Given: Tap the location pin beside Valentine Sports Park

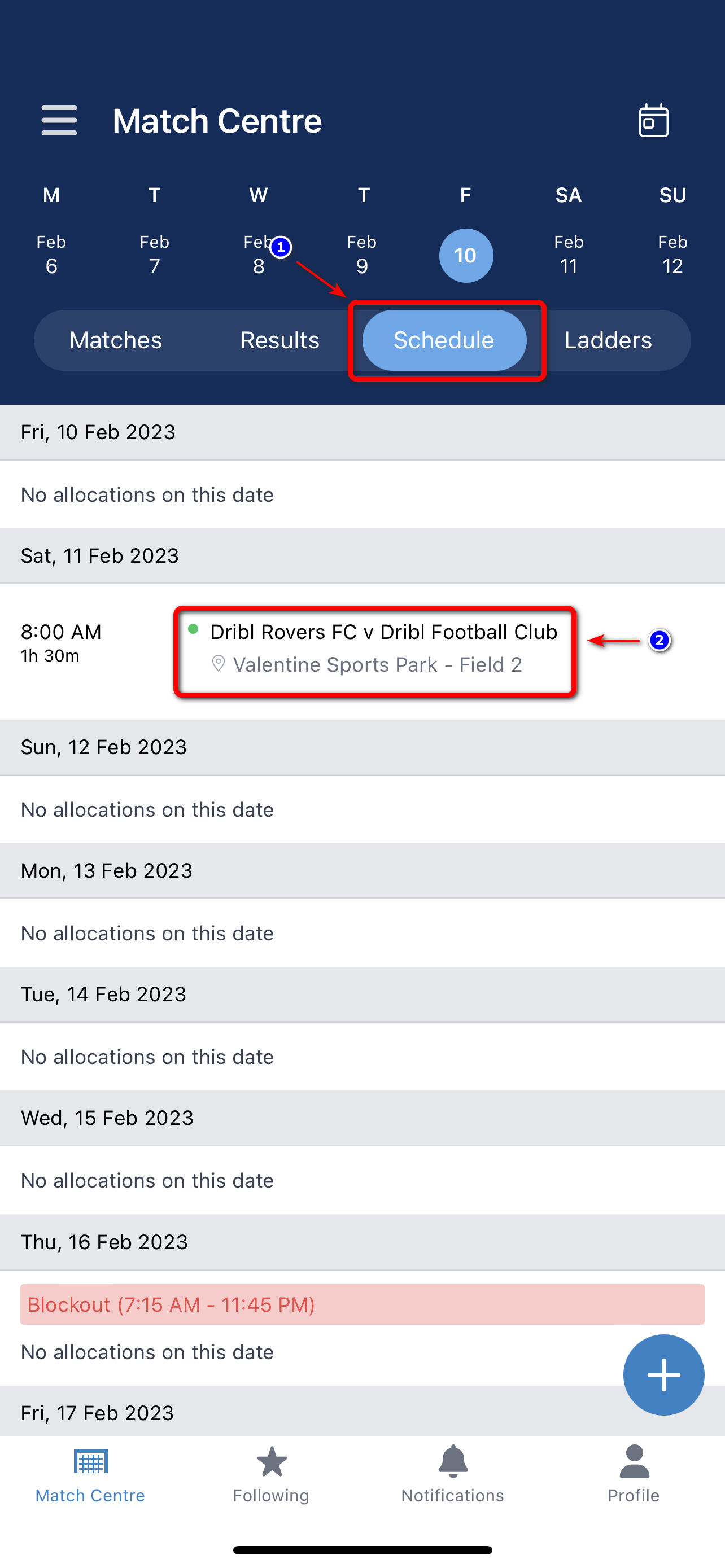Looking at the screenshot, I should [x=218, y=663].
